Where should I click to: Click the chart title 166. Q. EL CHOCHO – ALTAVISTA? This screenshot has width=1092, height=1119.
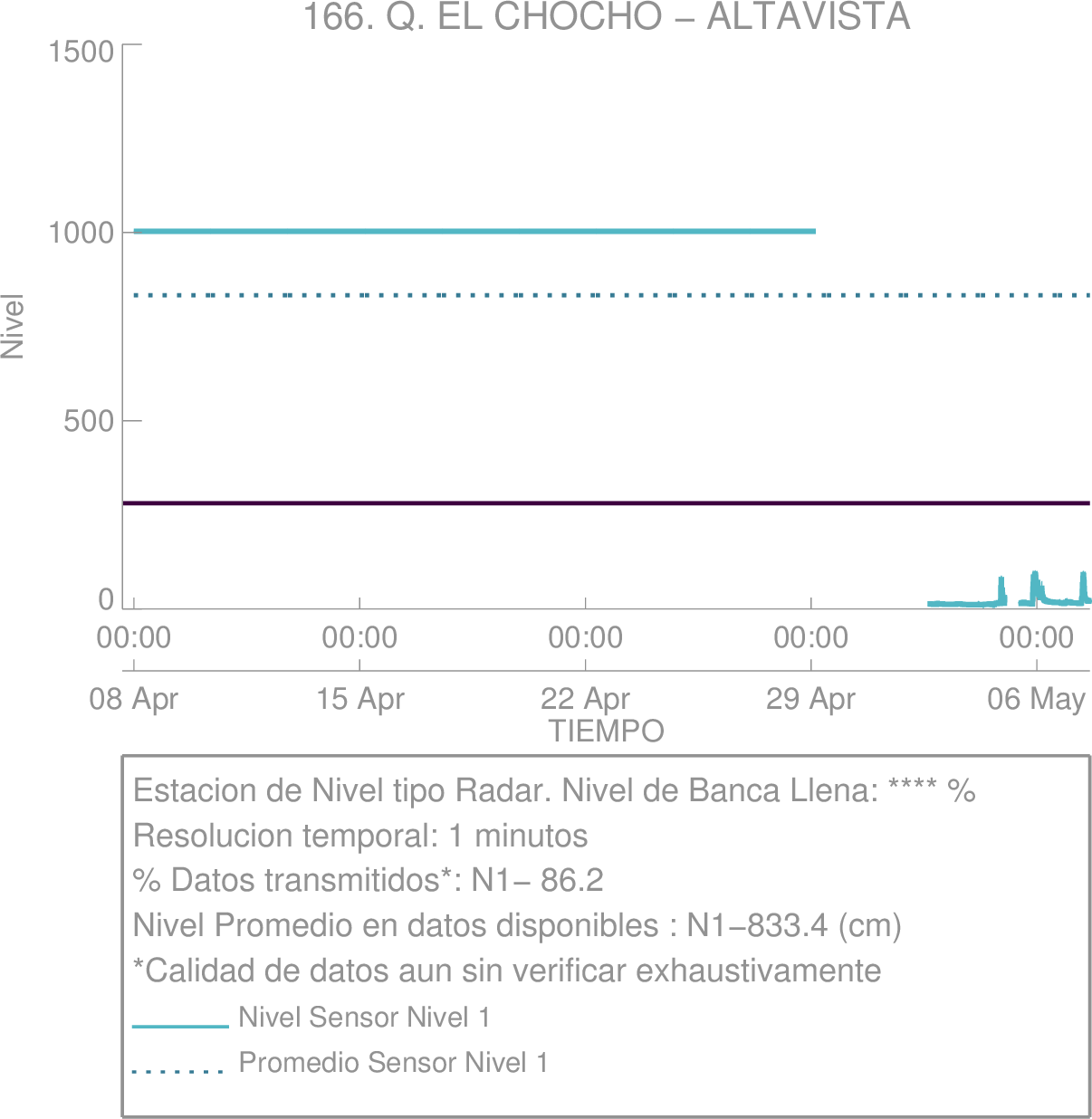605,17
